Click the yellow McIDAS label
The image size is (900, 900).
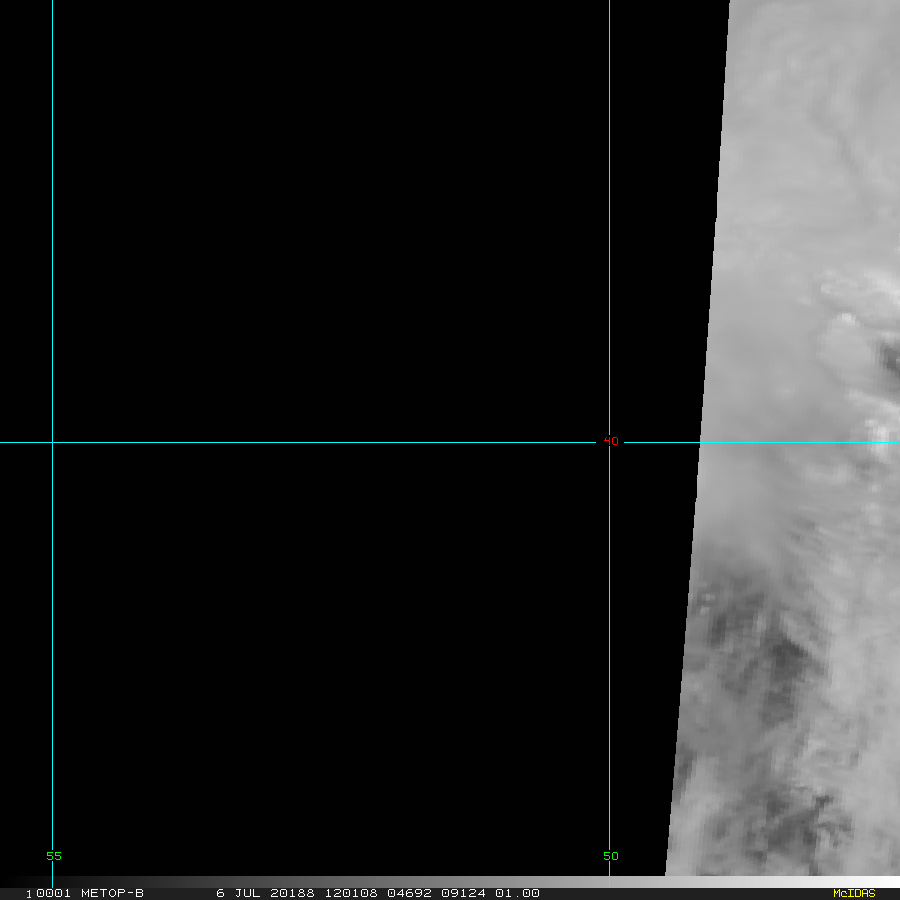pyautogui.click(x=853, y=893)
